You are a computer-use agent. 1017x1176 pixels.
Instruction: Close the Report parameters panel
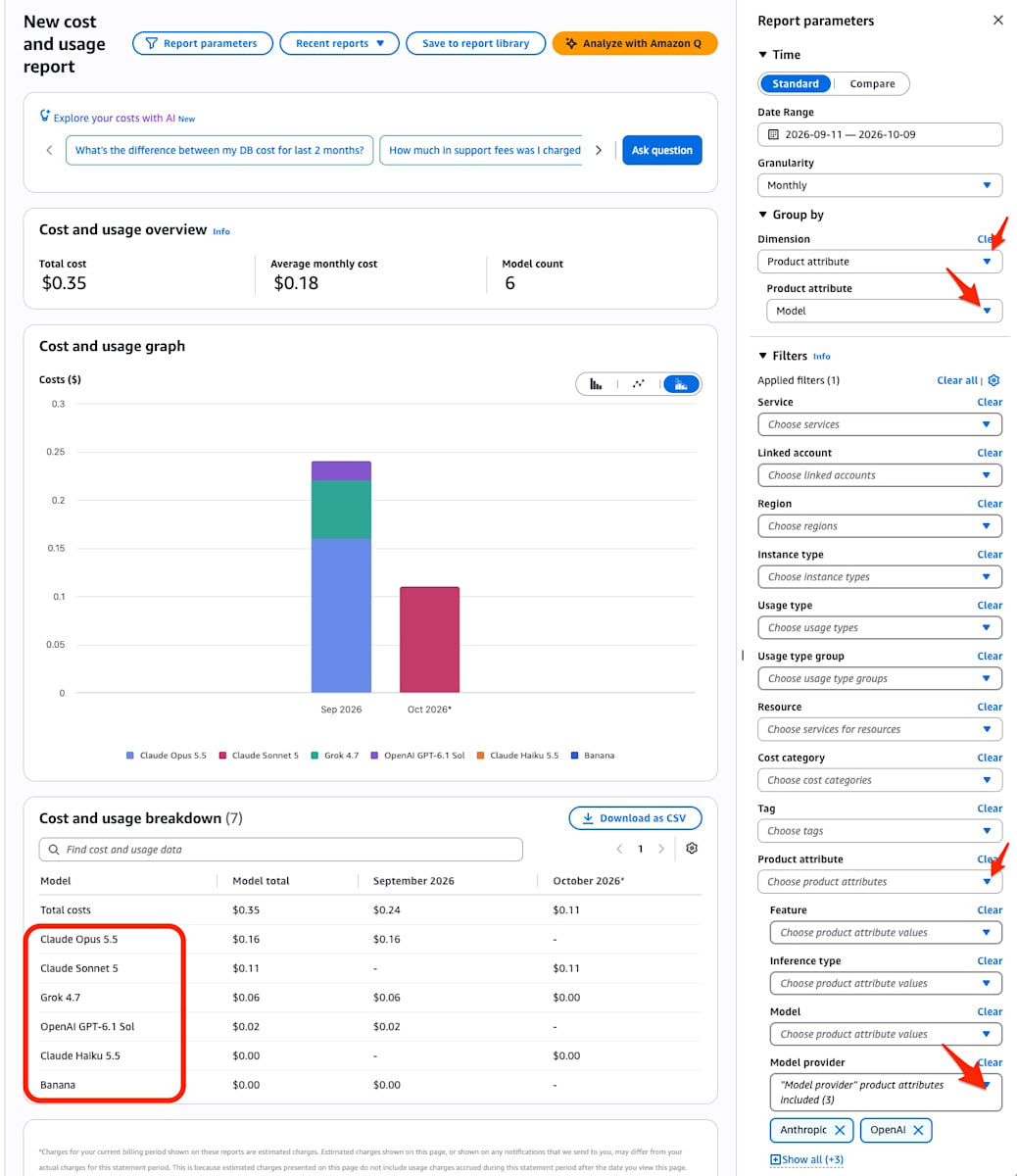[x=998, y=21]
